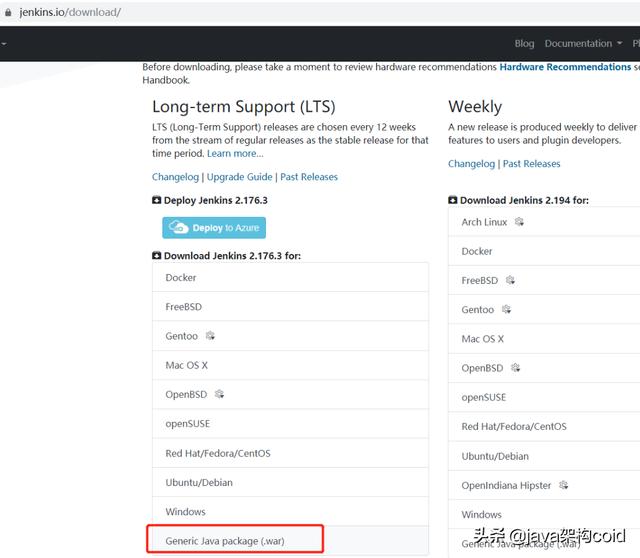Click gear icon next to Weekly OpenBSD
The height and width of the screenshot is (558, 640).
click(516, 368)
